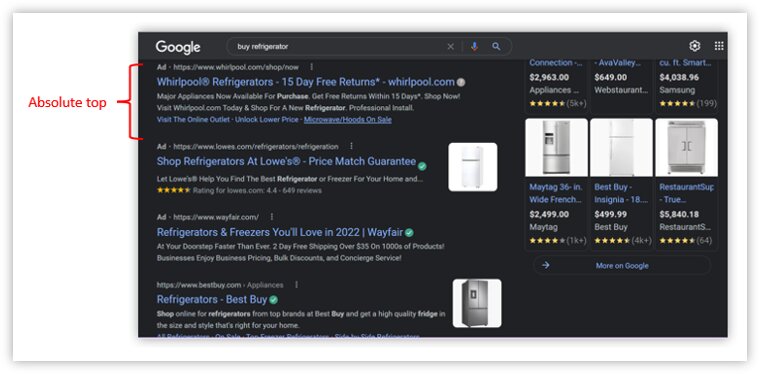Submit search with the magnifier icon
Viewport: 761px width, 374px height.
[496, 47]
